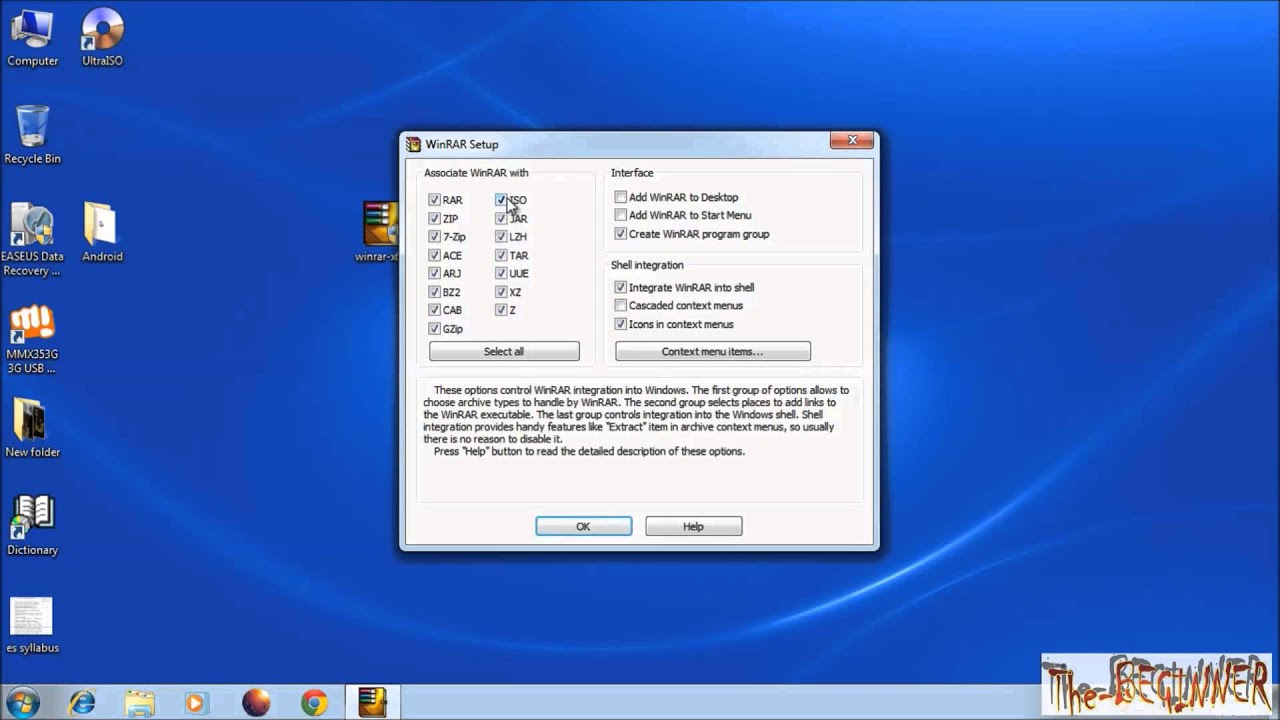Disable Create WinRAR program group
Viewport: 1280px width, 720px height.
pos(621,234)
